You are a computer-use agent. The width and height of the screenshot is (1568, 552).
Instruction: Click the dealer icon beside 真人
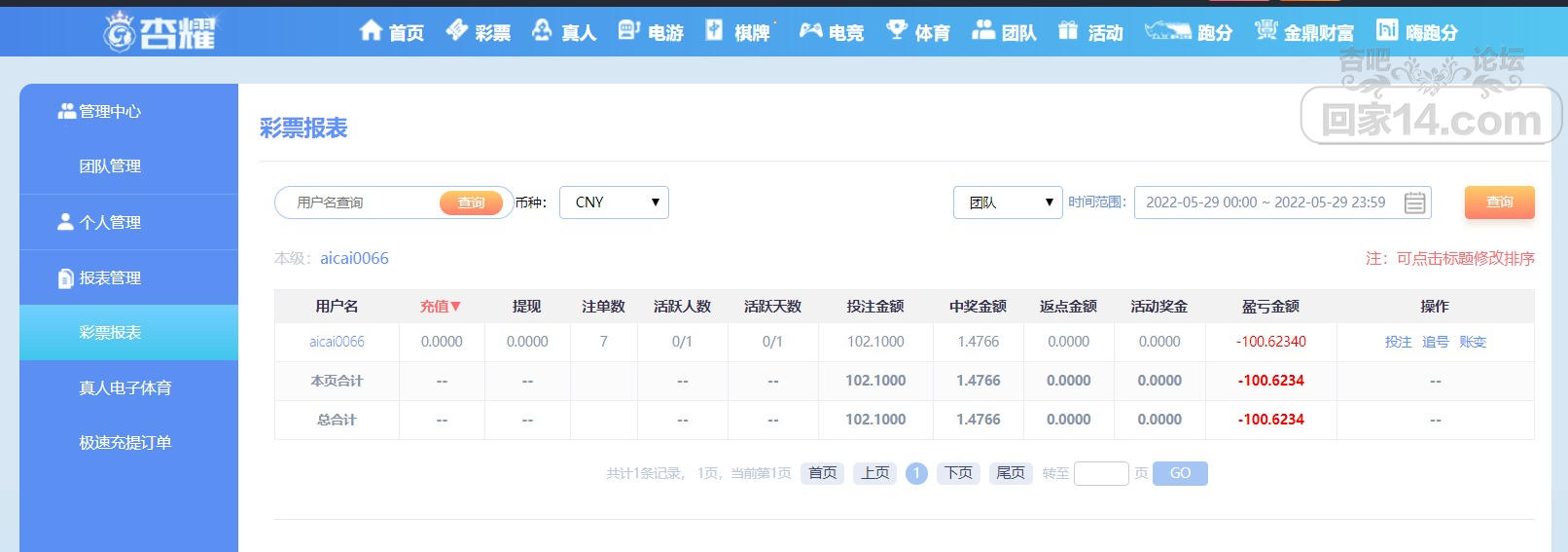coord(543,30)
